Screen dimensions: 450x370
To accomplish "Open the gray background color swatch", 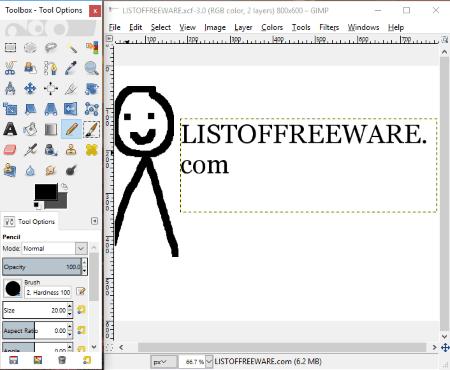I will (60, 203).
